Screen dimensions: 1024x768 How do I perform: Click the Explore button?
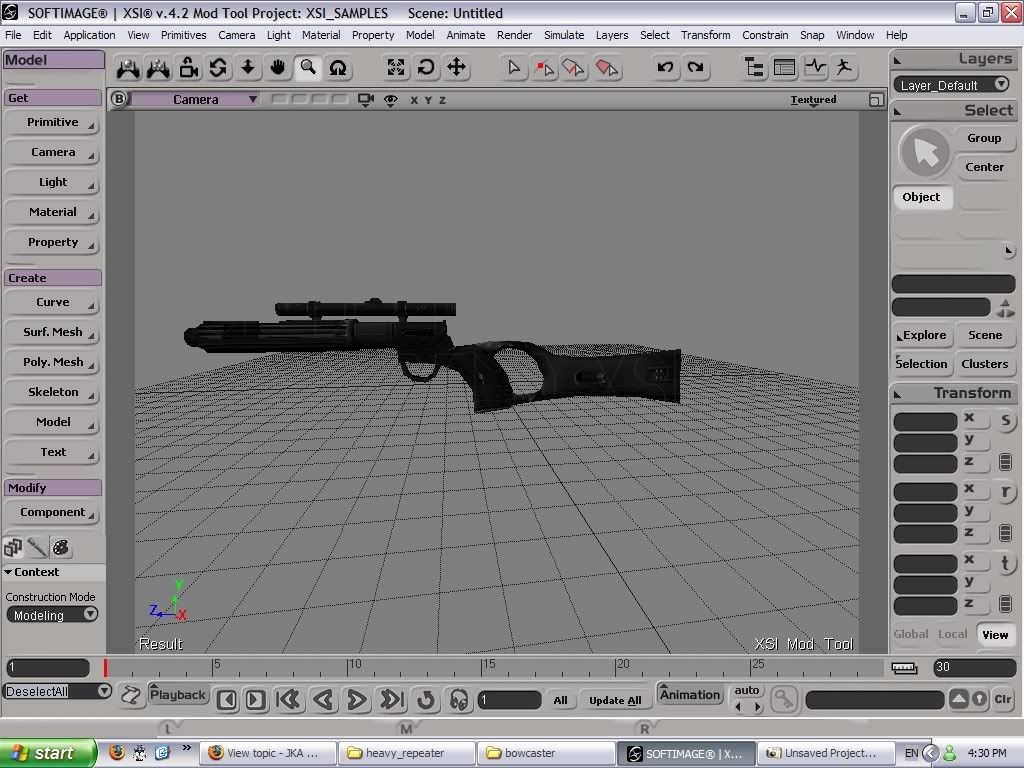tap(921, 335)
